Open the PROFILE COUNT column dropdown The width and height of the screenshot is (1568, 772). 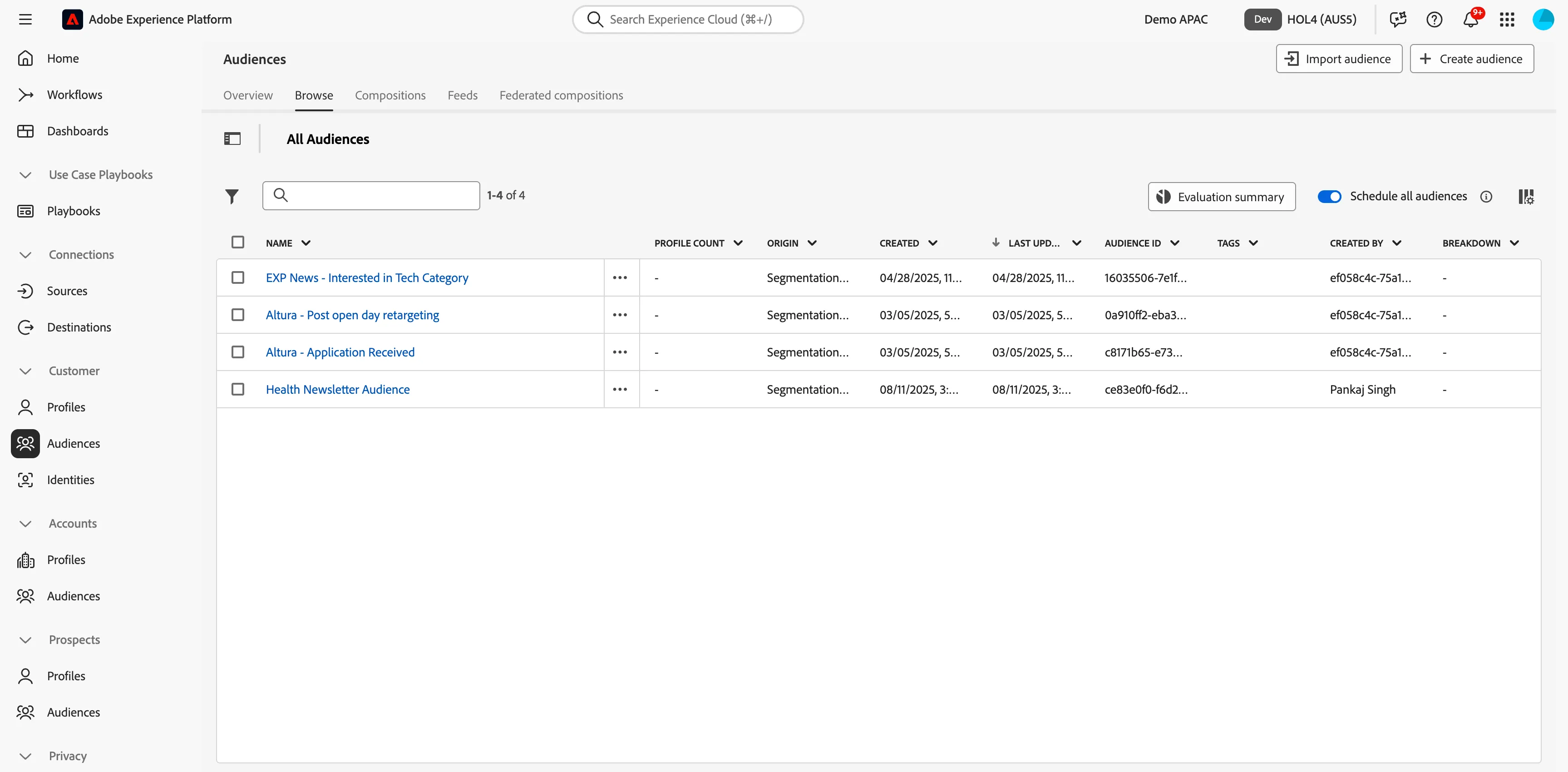738,243
